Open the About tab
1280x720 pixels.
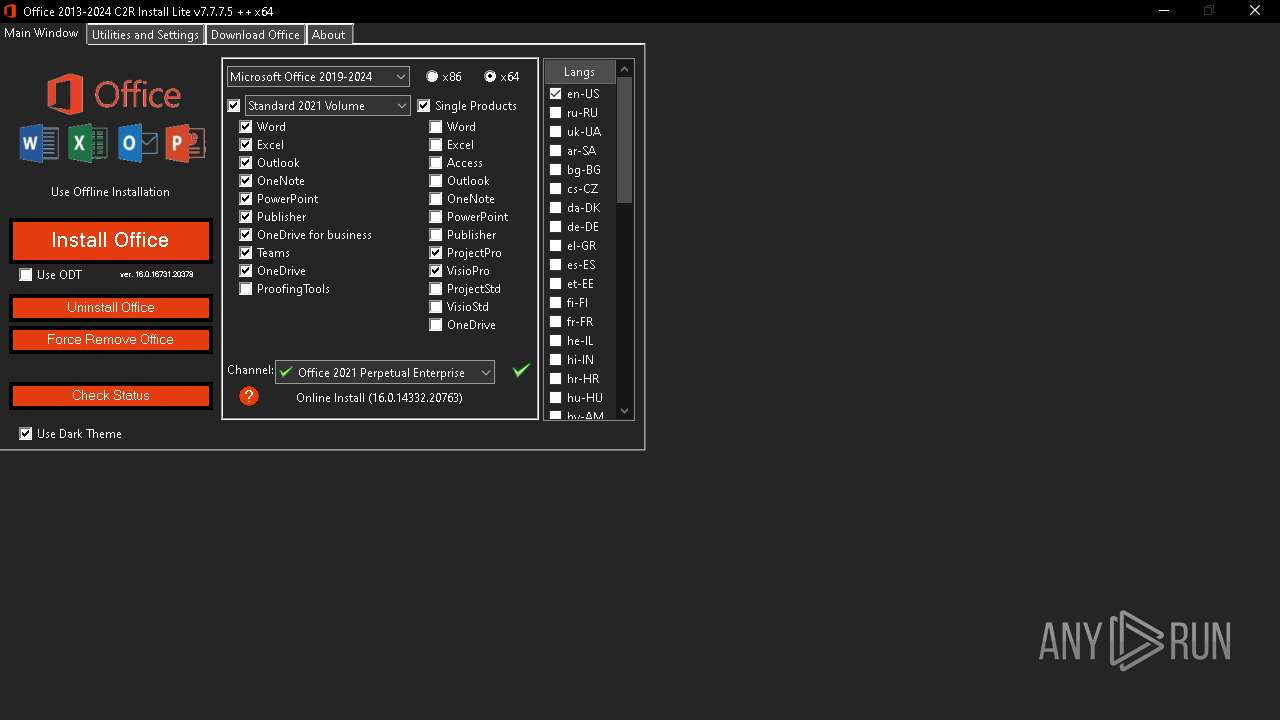328,35
